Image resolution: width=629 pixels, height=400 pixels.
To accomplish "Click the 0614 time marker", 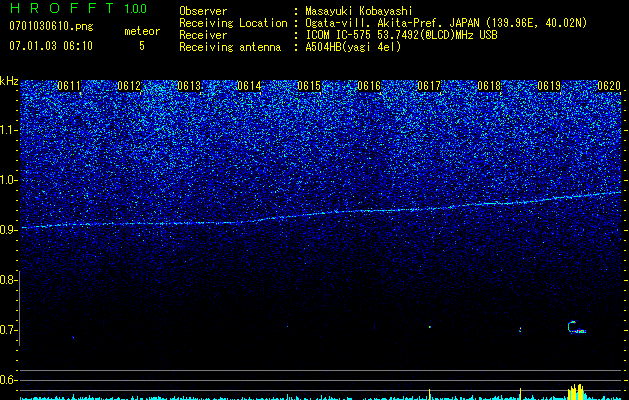I will pyautogui.click(x=249, y=86).
